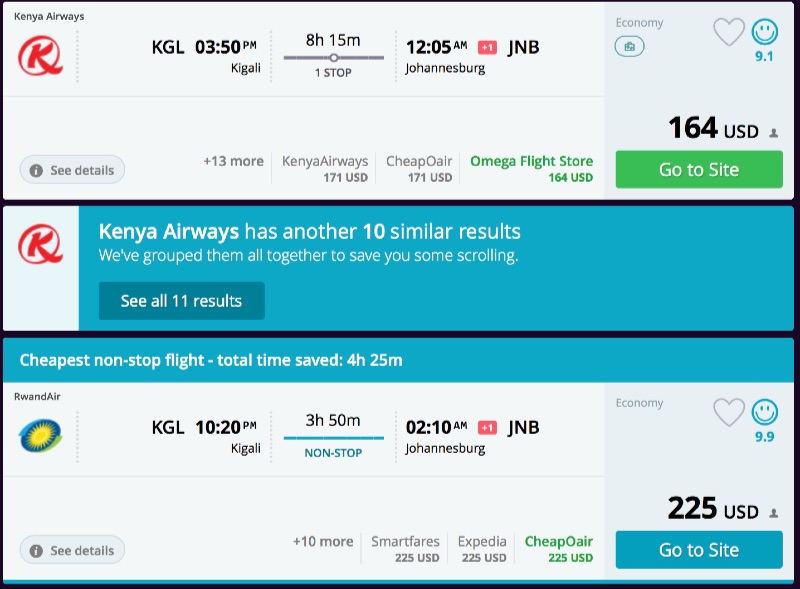Click the smiley rating icon above 9.1
The height and width of the screenshot is (589, 800).
point(765,32)
